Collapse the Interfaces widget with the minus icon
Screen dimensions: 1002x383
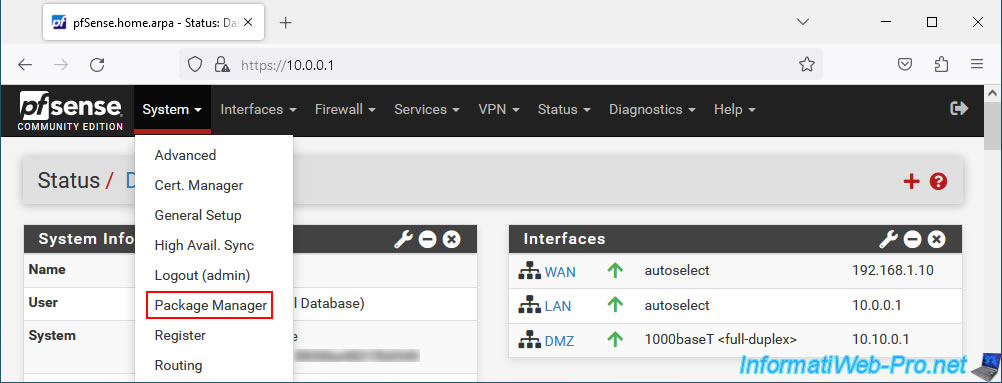[x=913, y=240]
